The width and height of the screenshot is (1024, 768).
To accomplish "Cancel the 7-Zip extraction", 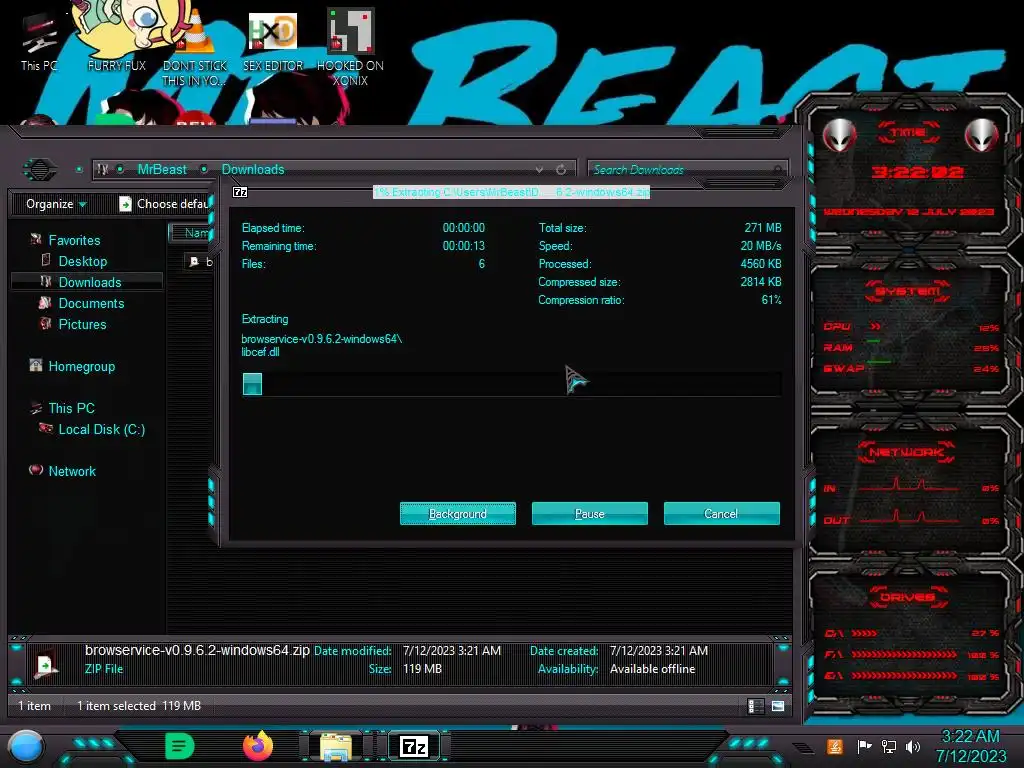I will pos(722,513).
